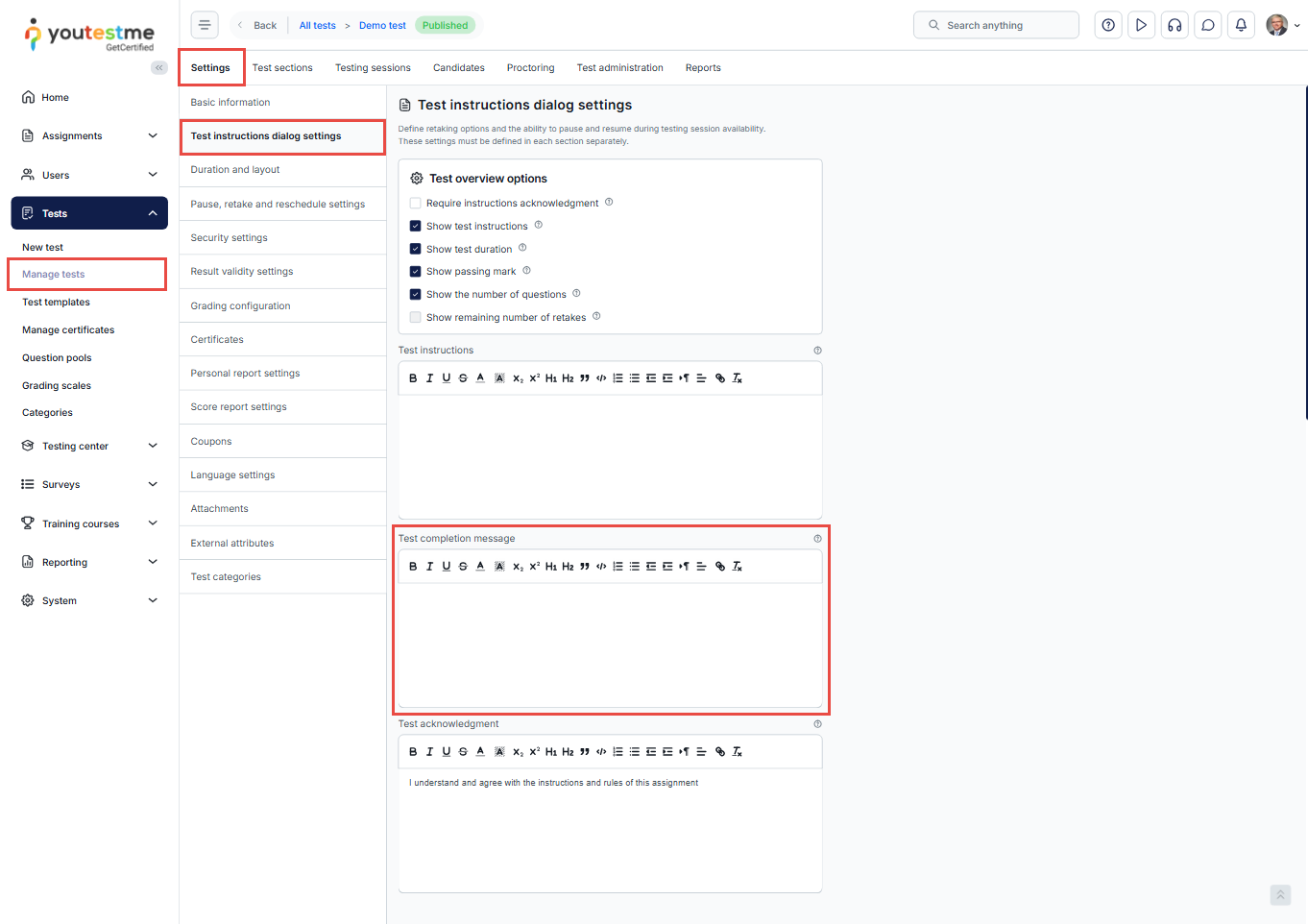Click into the Test completion message text area
This screenshot has height=924, width=1308.
coord(610,644)
